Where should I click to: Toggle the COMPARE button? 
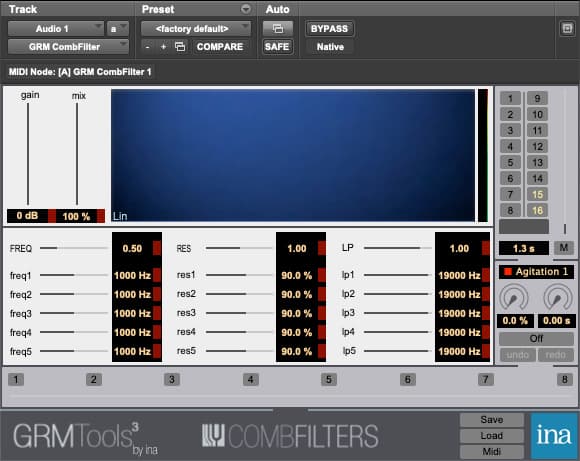click(220, 47)
